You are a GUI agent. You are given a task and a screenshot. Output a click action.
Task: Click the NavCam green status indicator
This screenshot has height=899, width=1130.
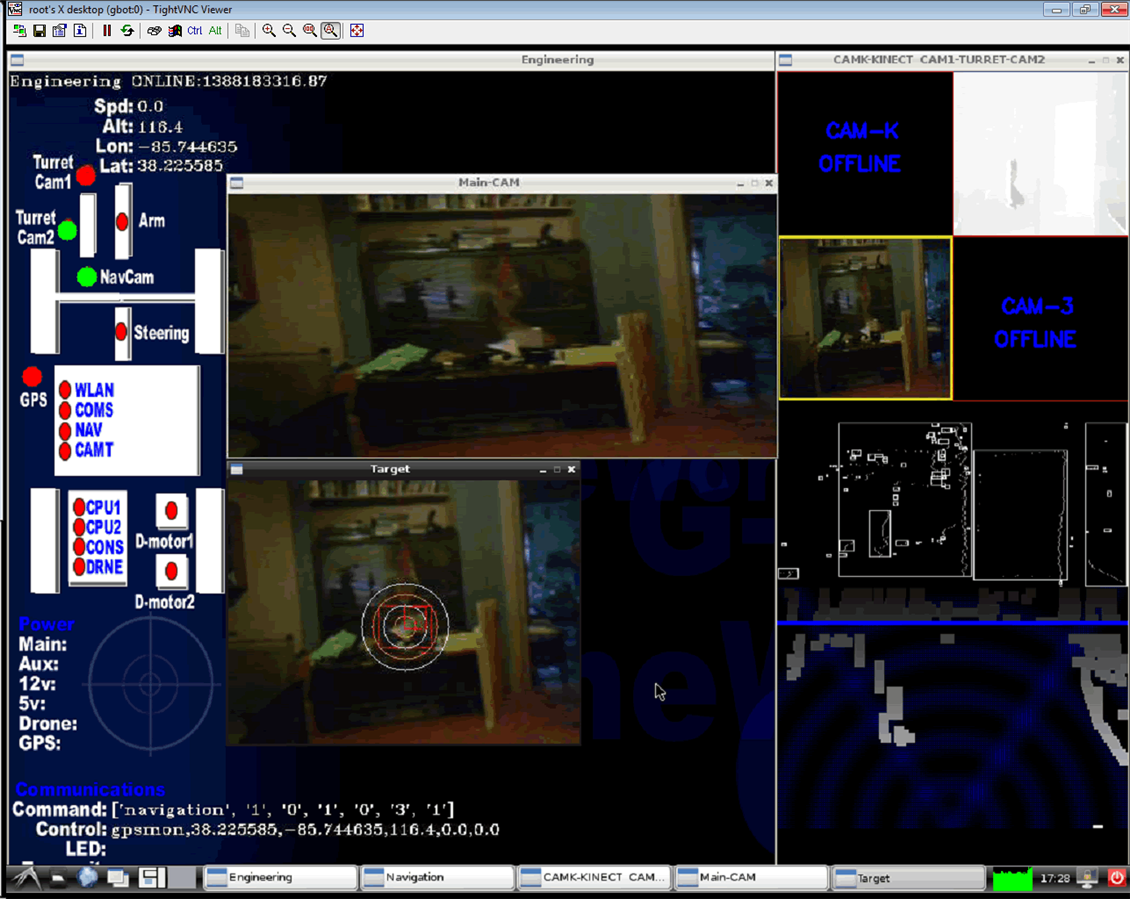[86, 277]
